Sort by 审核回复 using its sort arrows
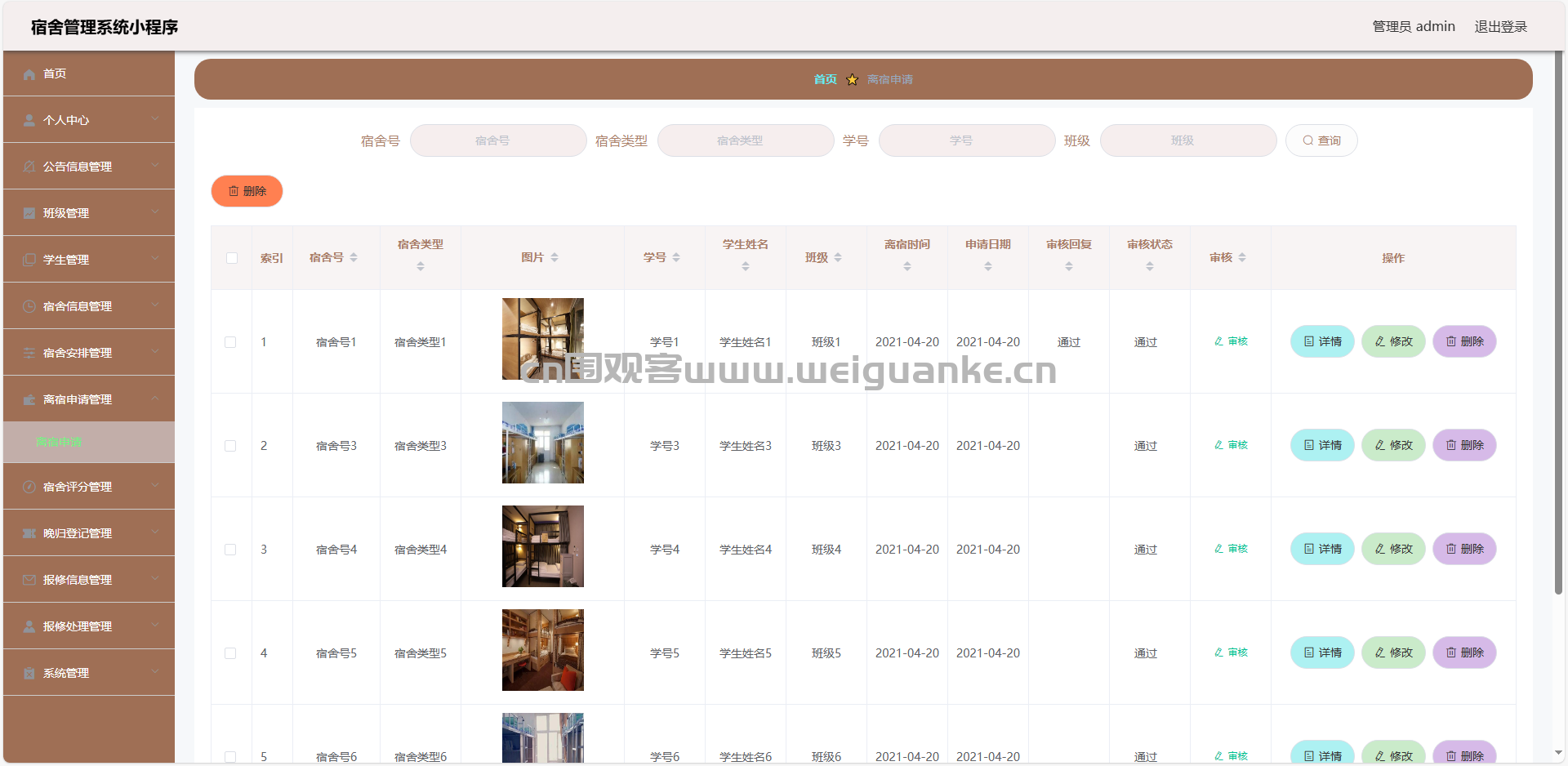This screenshot has width=1568, height=766. (1069, 267)
